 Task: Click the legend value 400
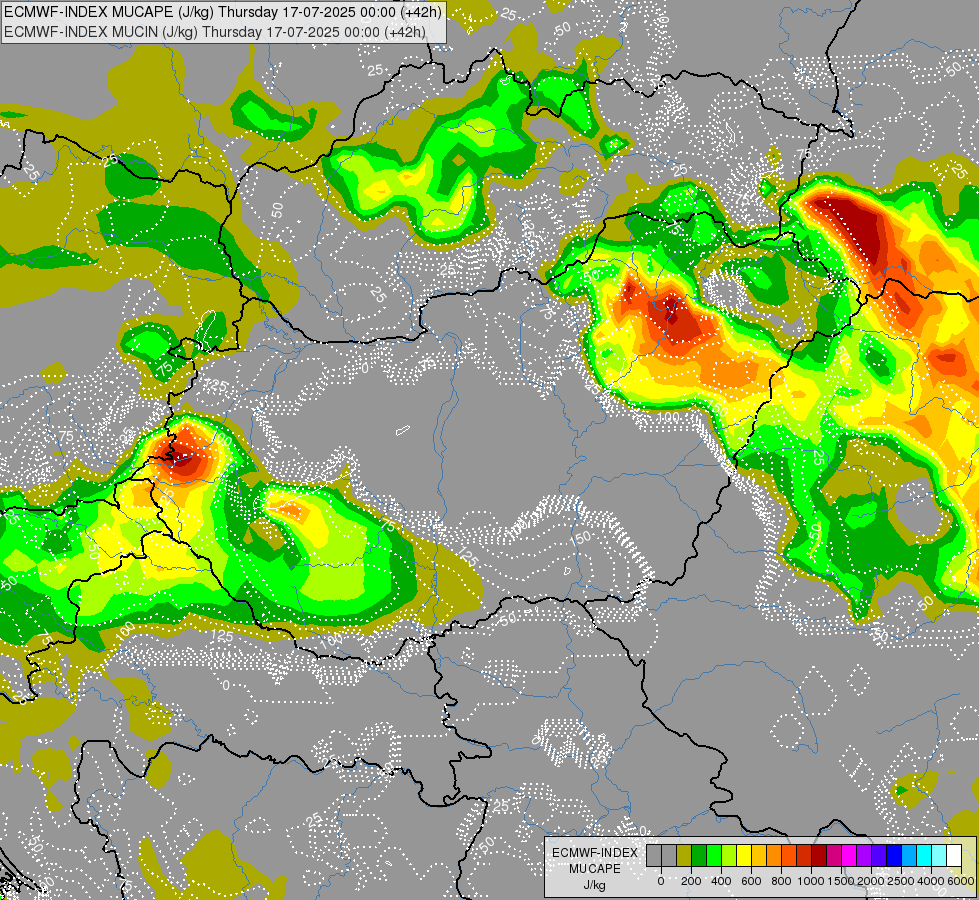721,881
